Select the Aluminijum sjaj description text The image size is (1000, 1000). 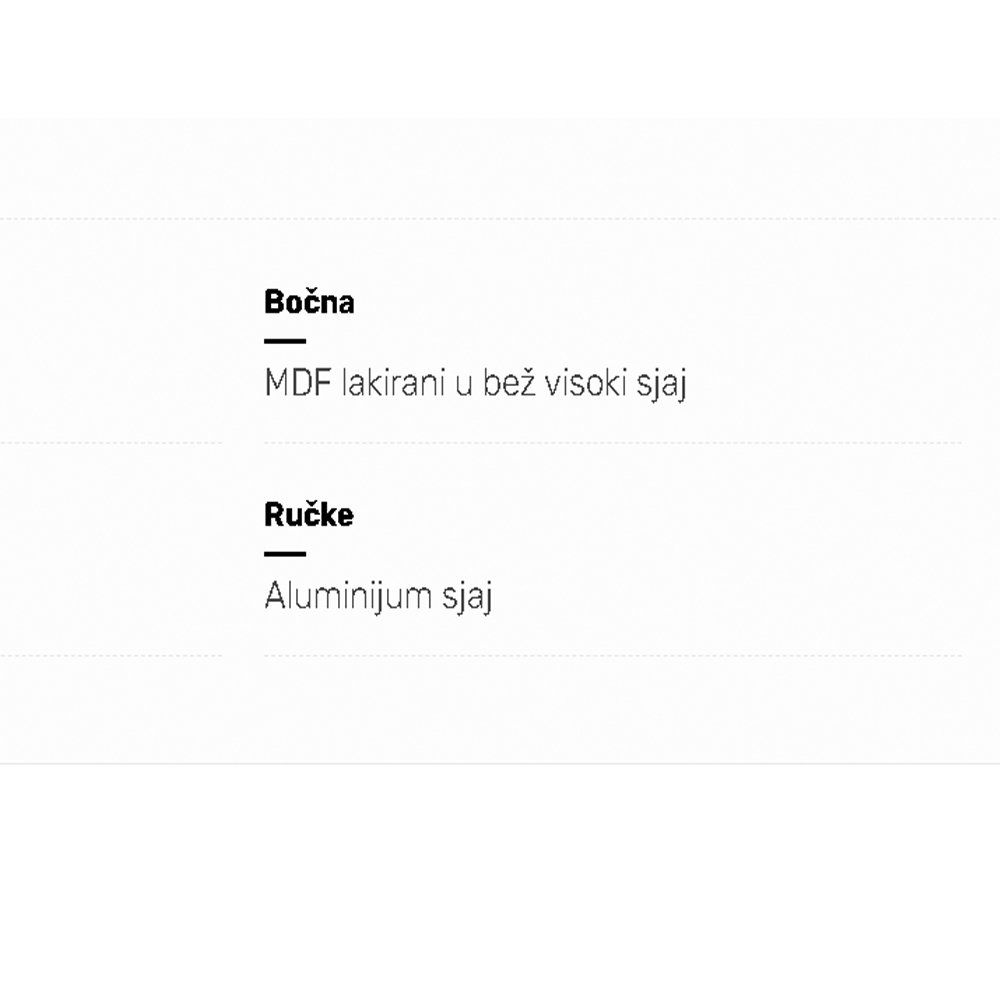[378, 597]
